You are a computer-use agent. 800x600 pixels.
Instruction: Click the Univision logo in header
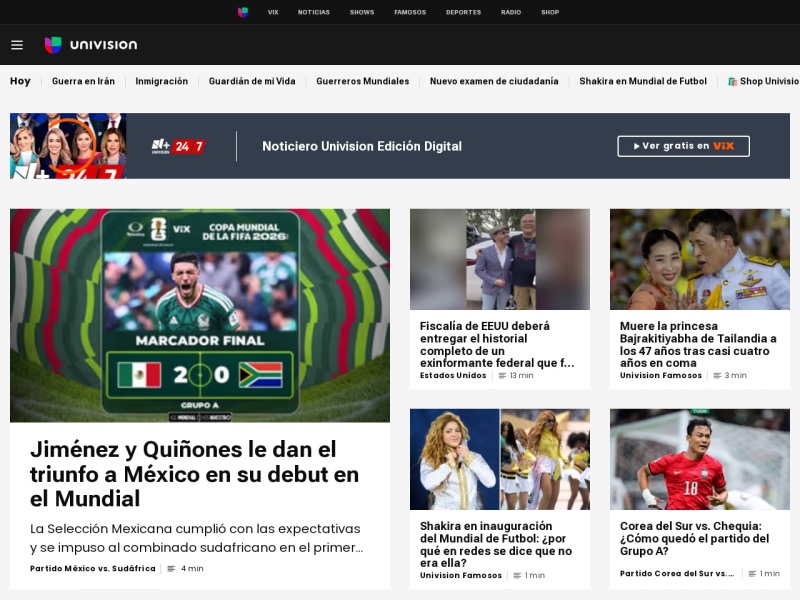(91, 45)
